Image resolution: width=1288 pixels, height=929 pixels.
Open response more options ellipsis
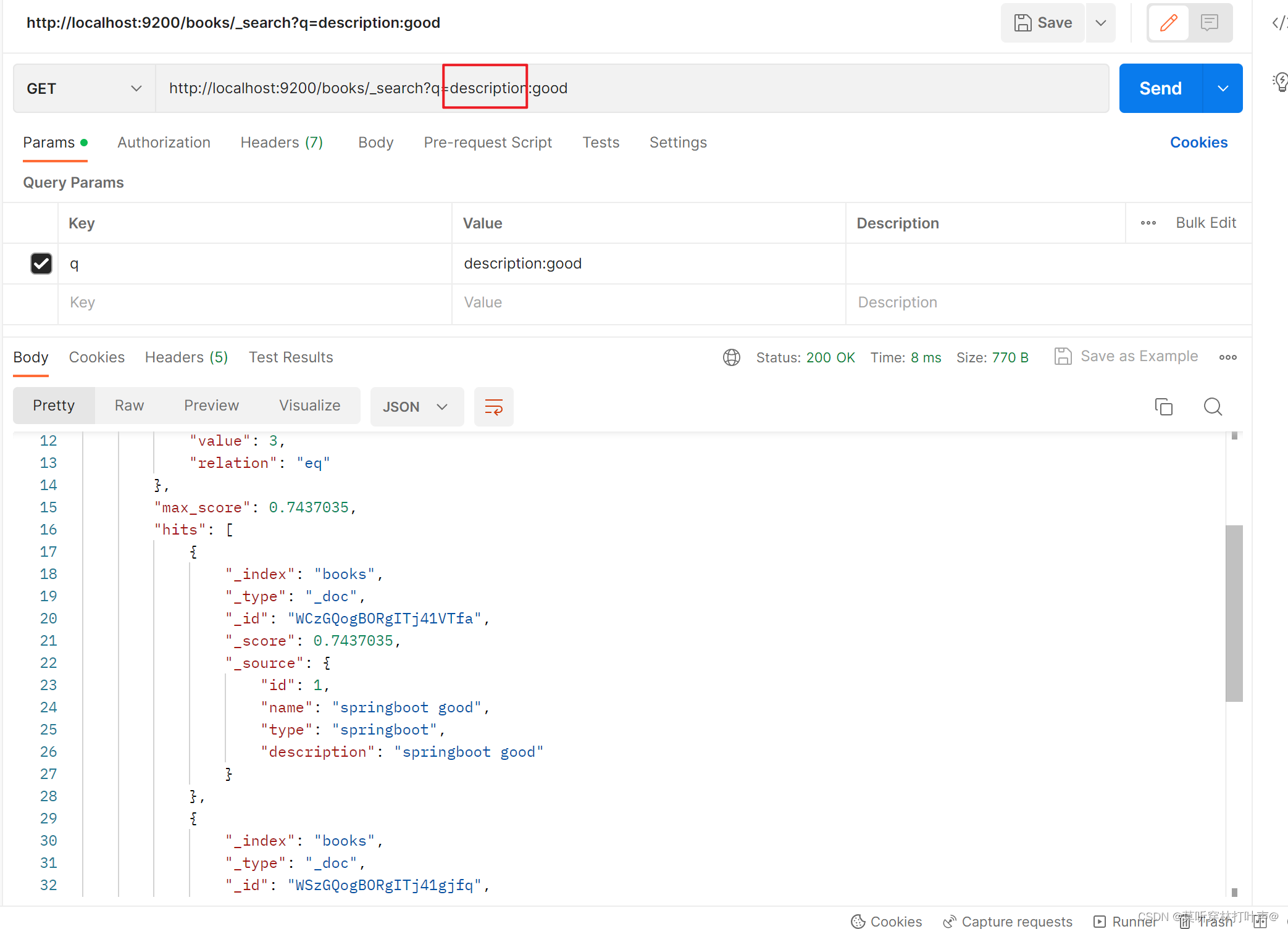1227,357
